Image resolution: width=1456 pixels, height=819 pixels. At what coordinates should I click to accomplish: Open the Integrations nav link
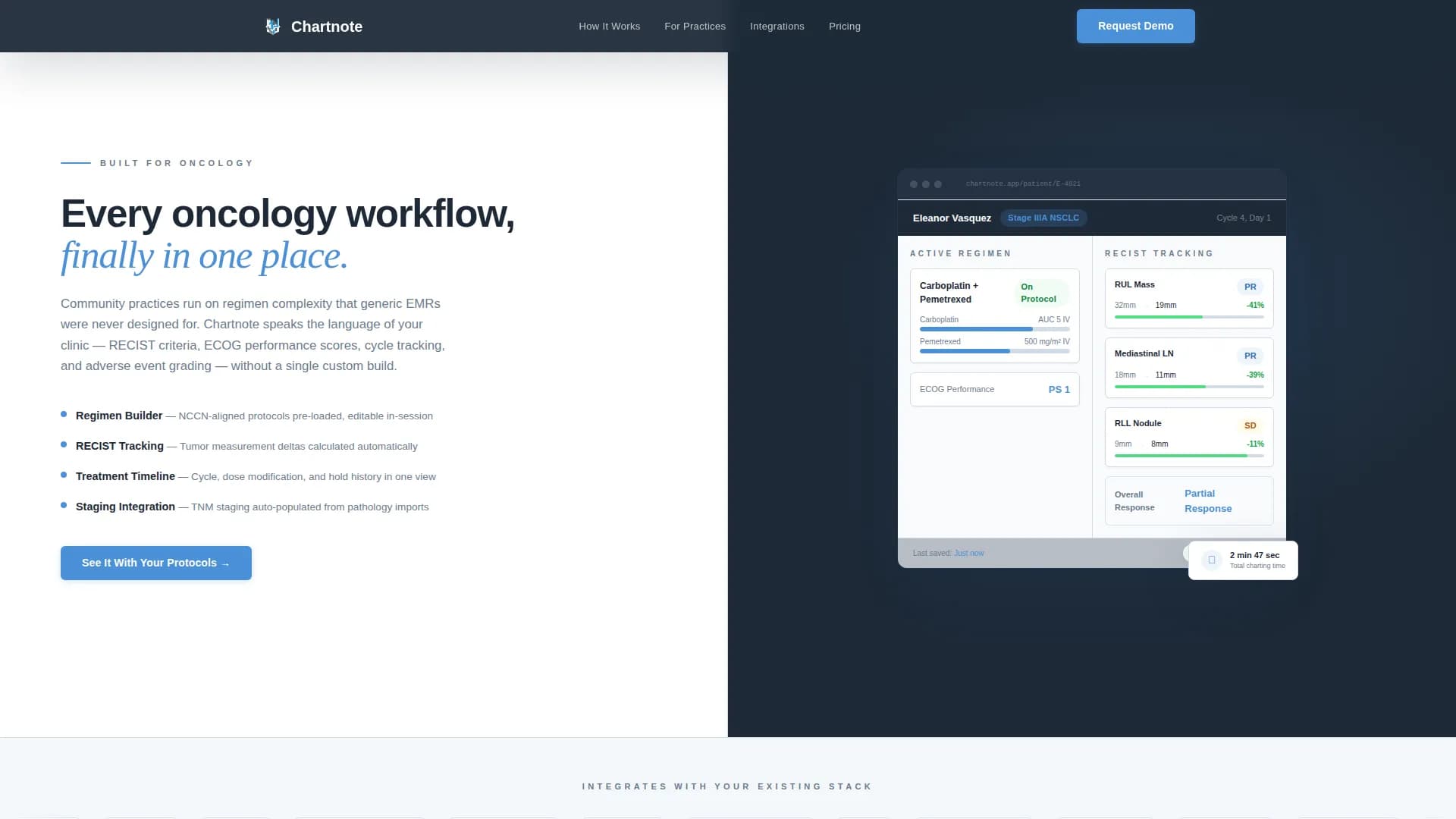point(777,27)
